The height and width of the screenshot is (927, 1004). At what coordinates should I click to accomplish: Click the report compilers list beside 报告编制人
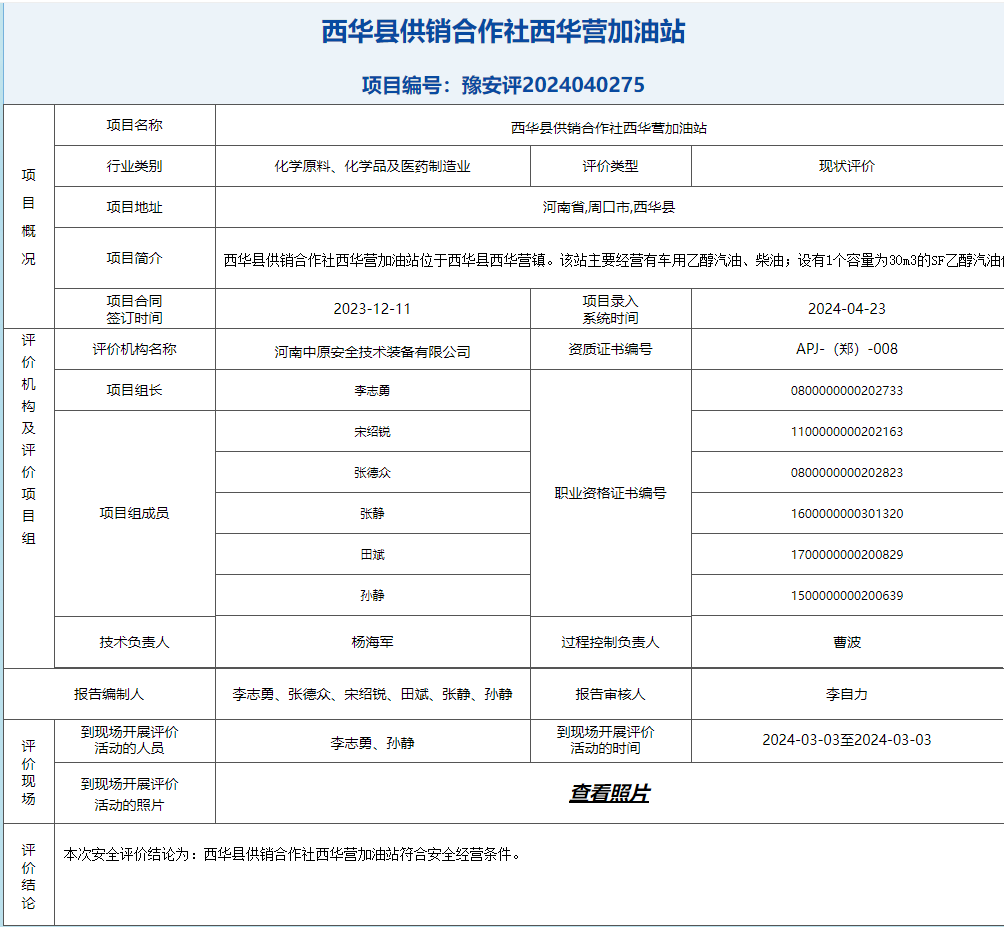pos(373,694)
